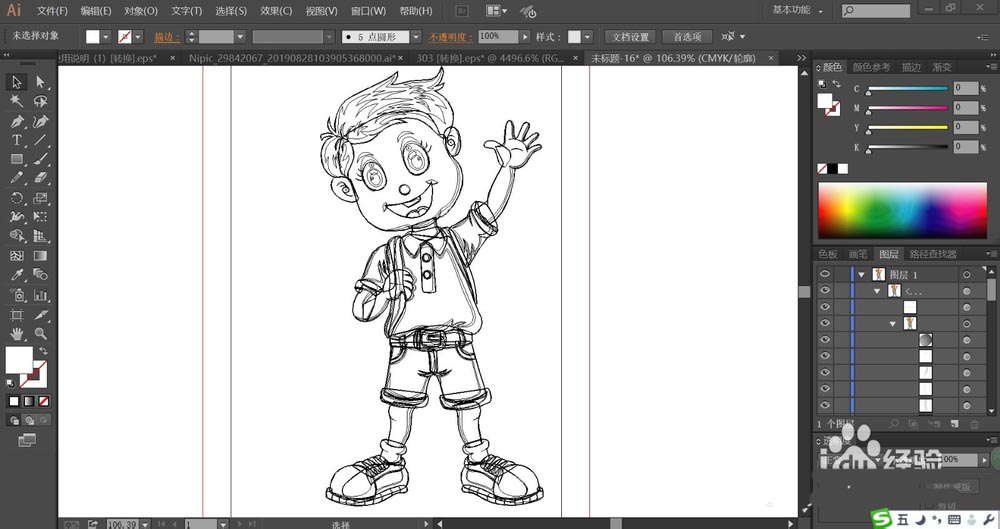
Task: Select the Zoom magnifier tool
Action: [40, 333]
